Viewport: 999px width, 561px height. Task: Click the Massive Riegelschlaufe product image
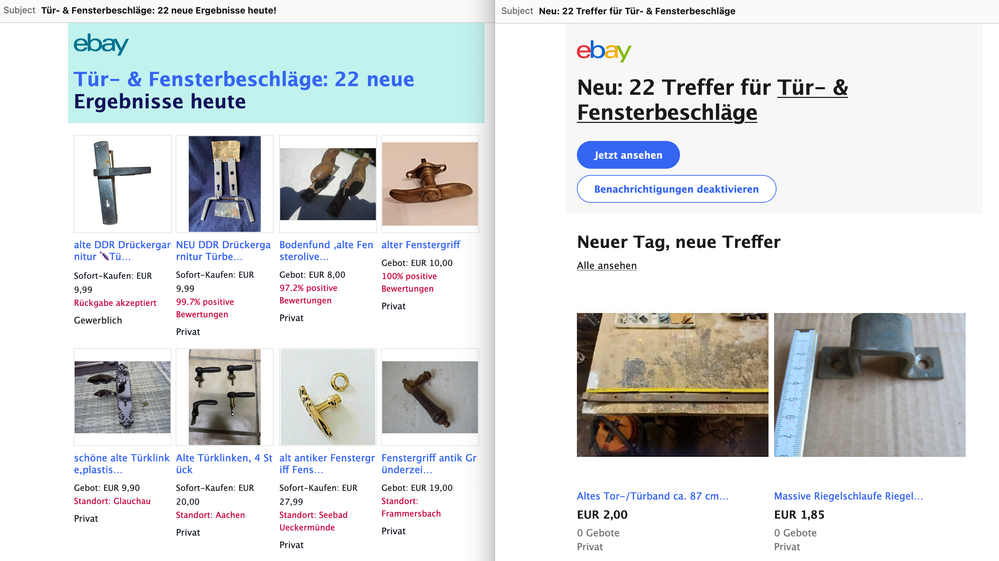point(870,385)
